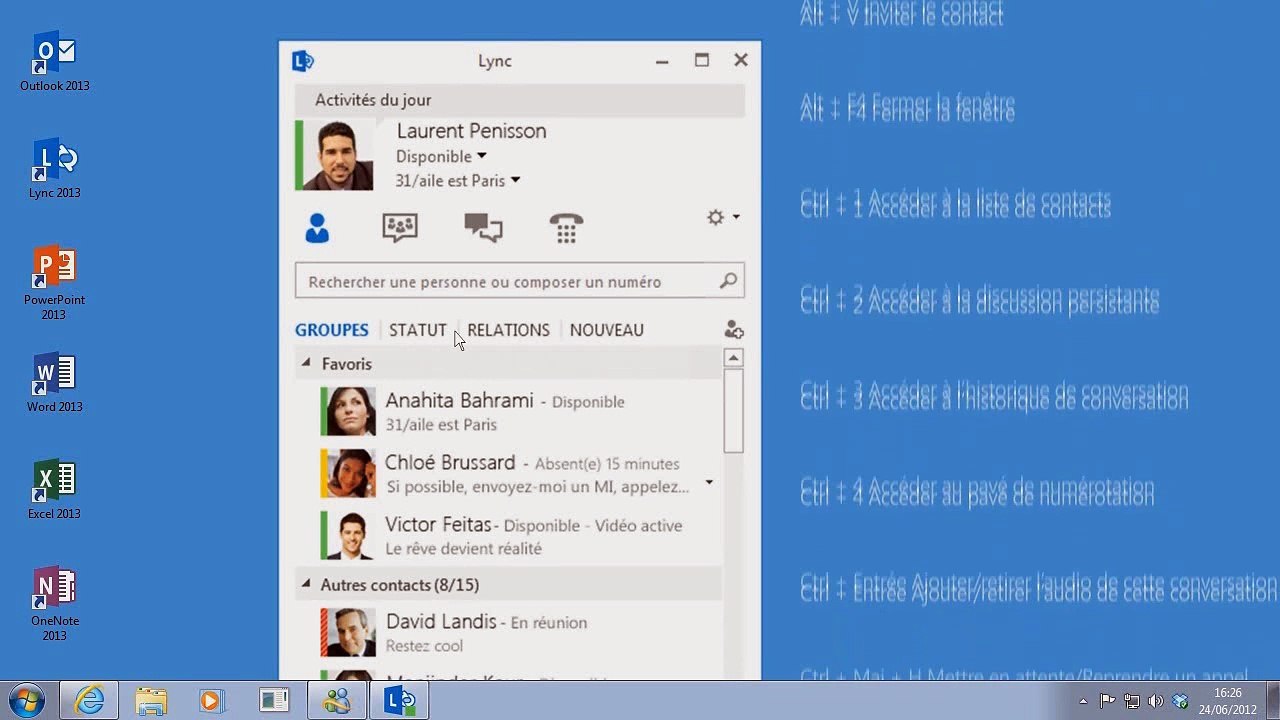Collapse the Favoris group
Viewport: 1280px width, 720px height.
click(306, 363)
